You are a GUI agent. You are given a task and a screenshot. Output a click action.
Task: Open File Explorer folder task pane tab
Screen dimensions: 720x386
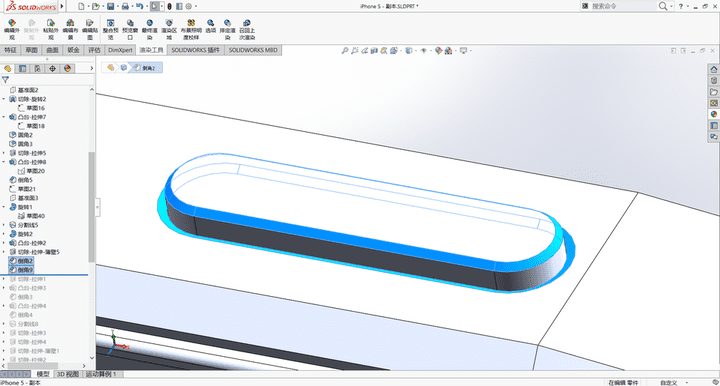click(714, 92)
